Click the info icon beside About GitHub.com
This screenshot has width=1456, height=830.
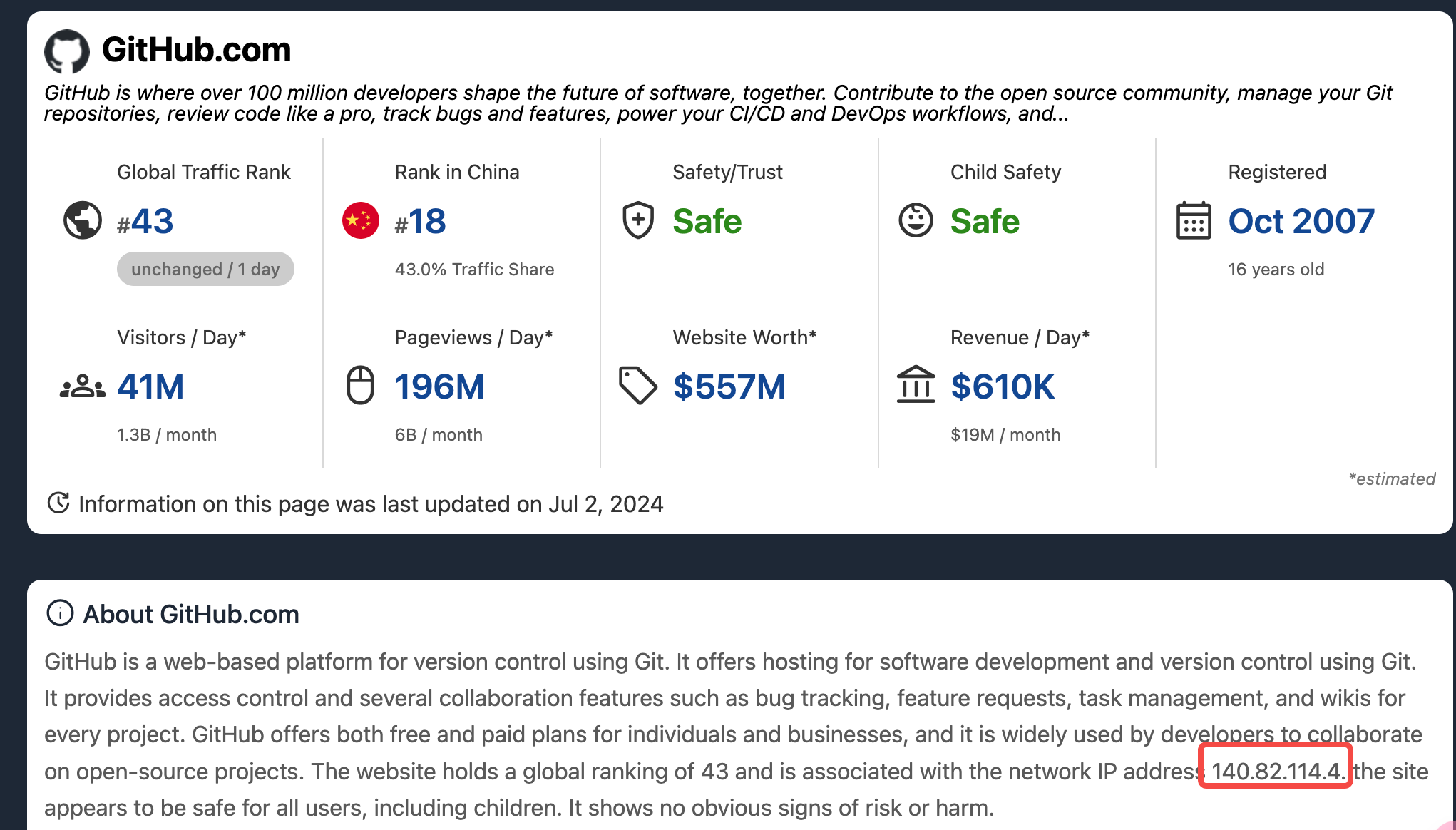(60, 613)
